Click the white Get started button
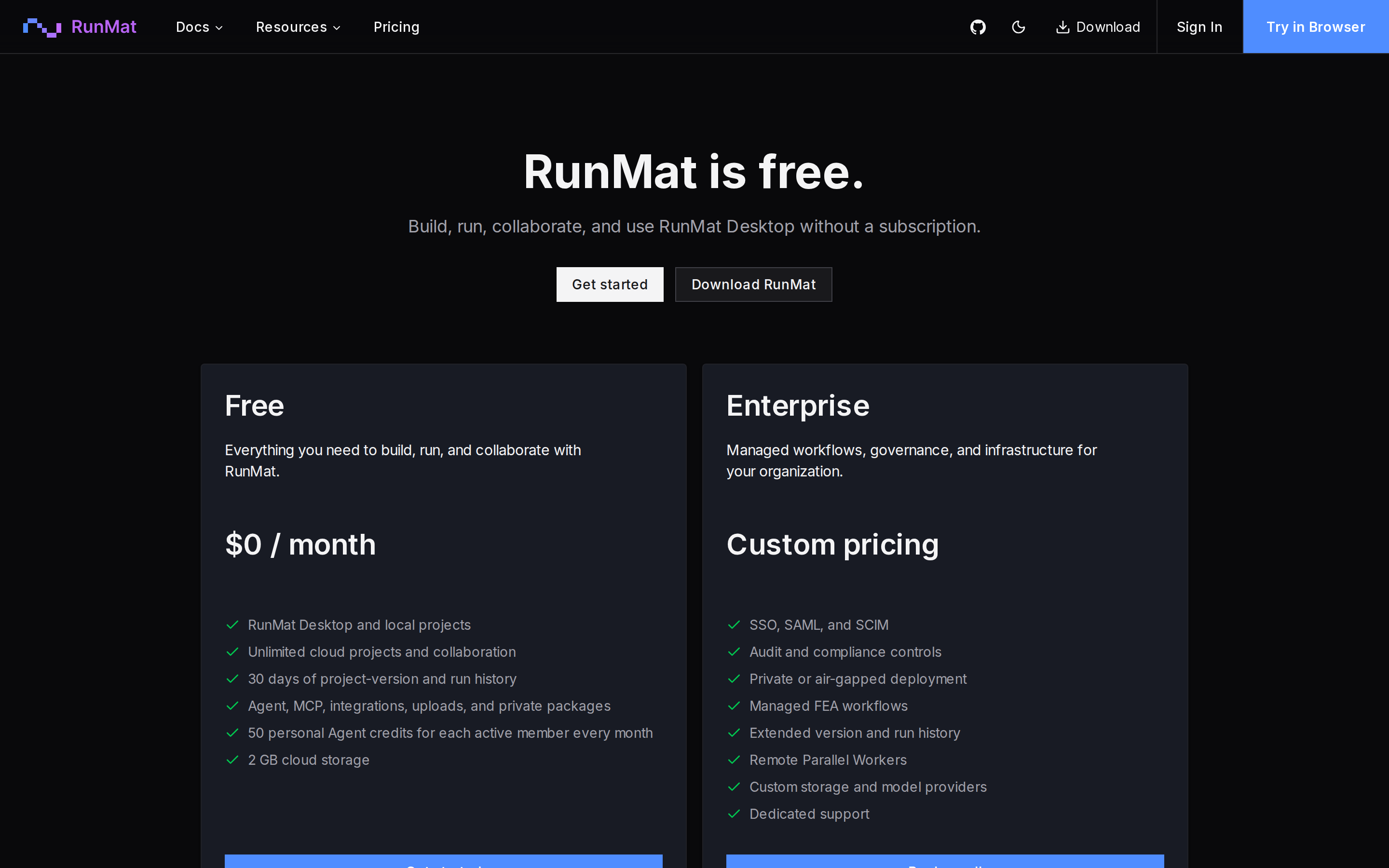The image size is (1389, 868). coord(610,284)
